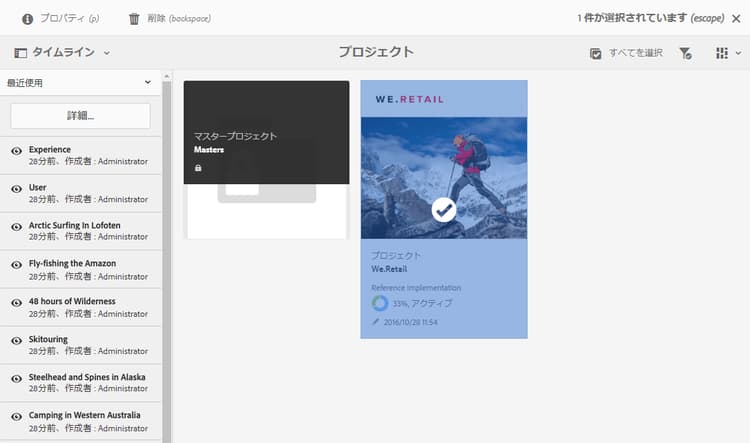Click the eye icon beside Fly-fishing the Amazon
The width and height of the screenshot is (750, 443).
16,265
